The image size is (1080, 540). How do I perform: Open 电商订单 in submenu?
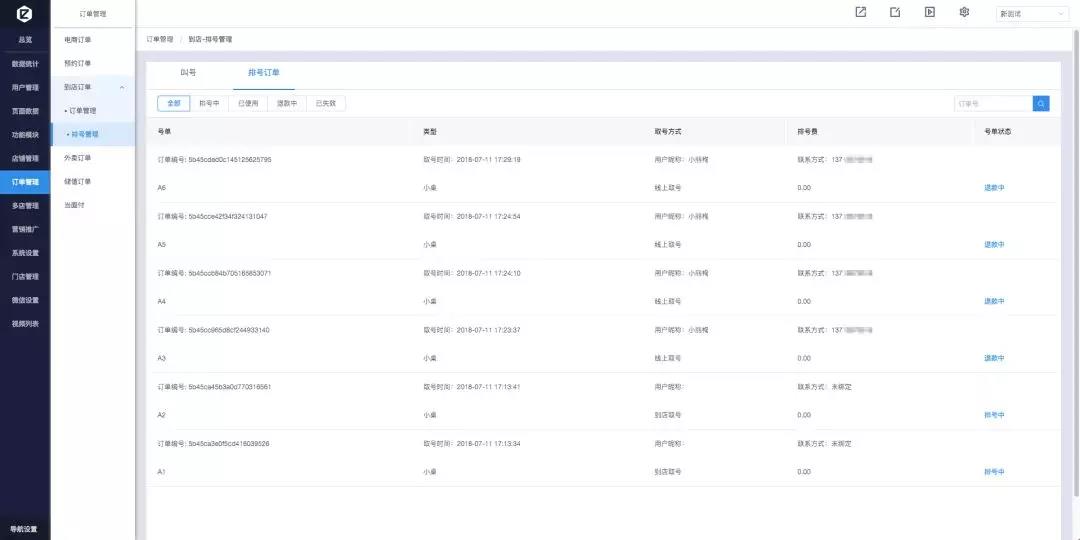point(77,40)
